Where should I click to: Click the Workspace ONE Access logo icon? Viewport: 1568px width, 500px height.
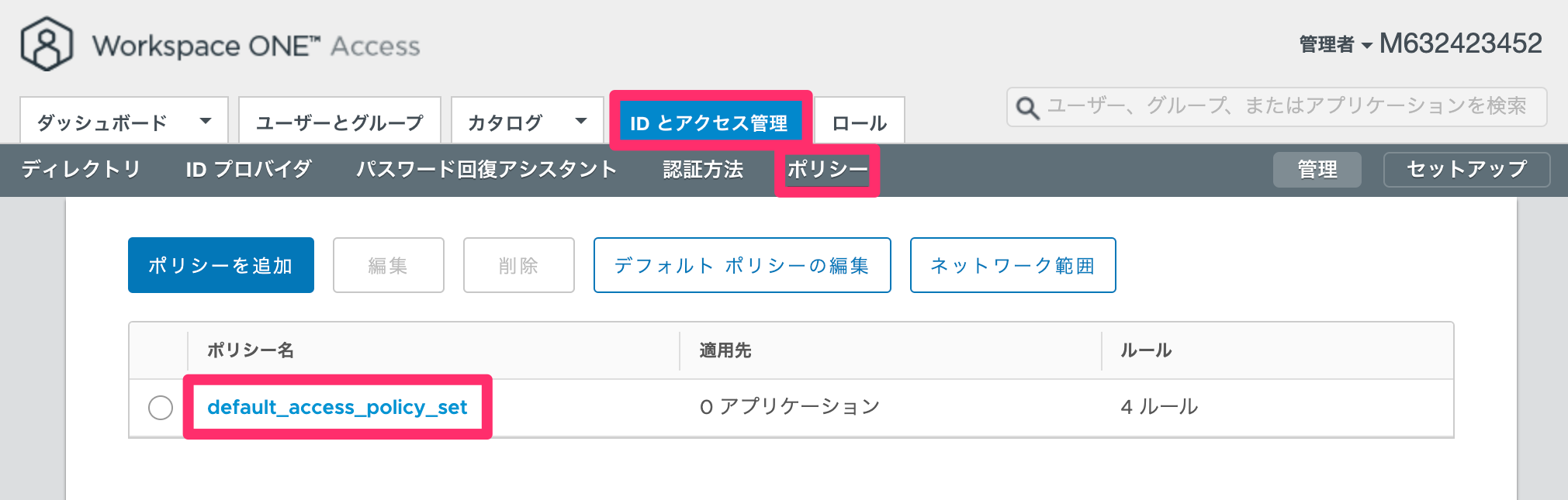(x=47, y=44)
